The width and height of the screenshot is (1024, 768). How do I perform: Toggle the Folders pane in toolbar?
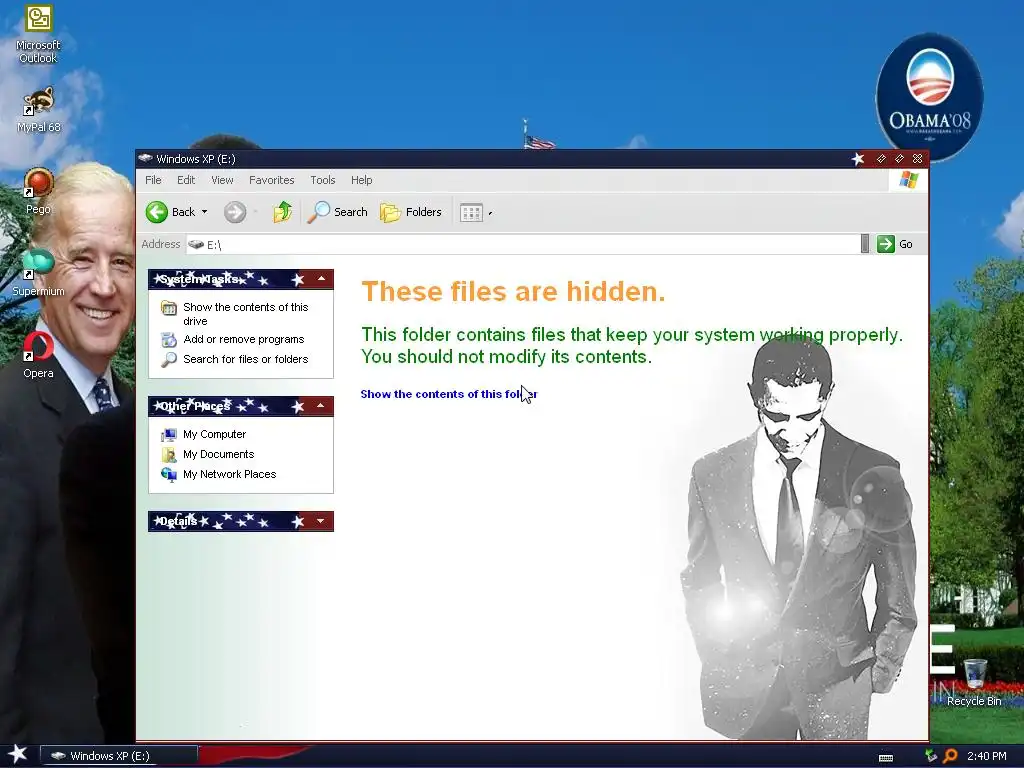click(x=411, y=212)
